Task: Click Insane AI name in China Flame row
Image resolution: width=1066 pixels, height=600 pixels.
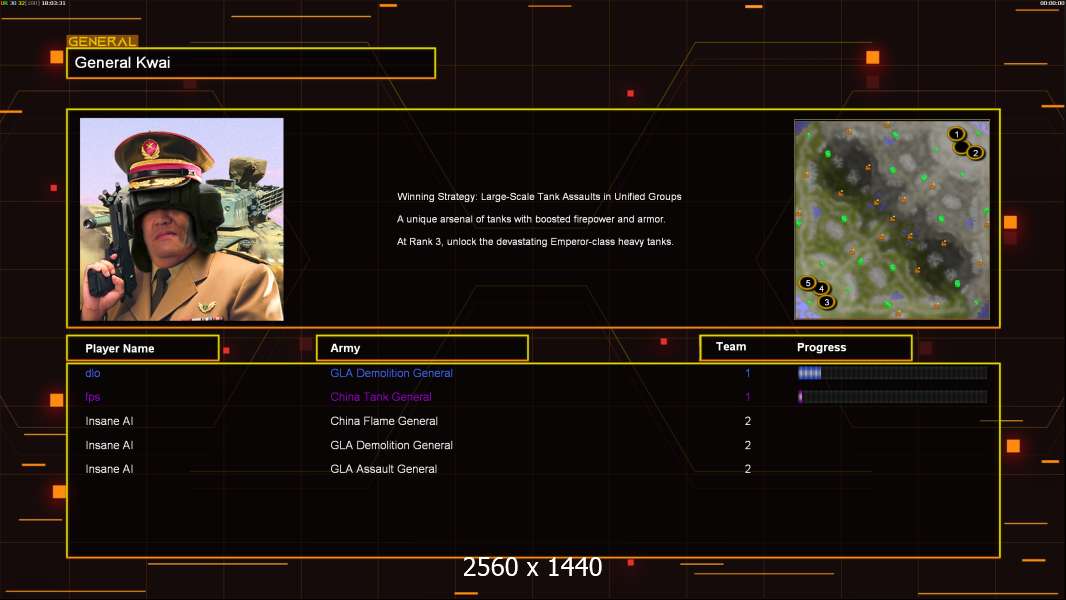Action: [109, 421]
